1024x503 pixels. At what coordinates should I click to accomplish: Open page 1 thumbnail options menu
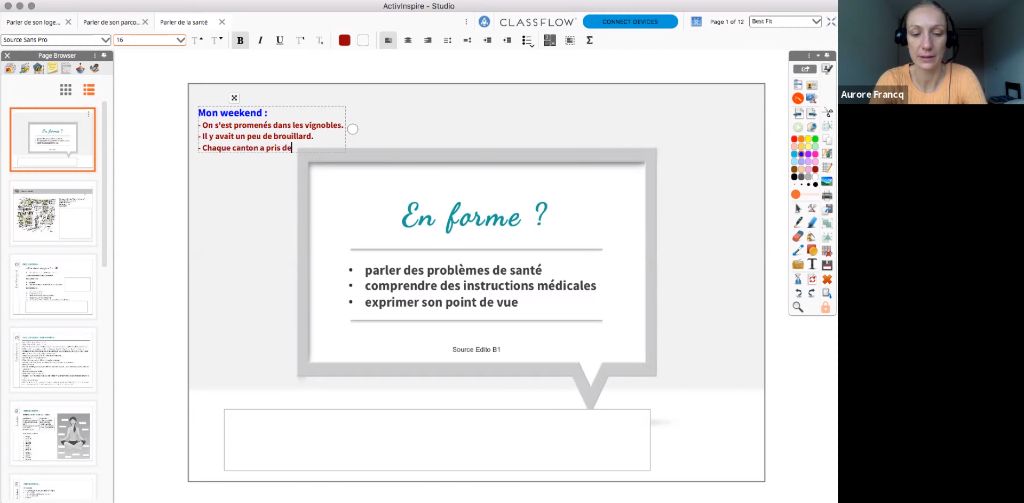[89, 114]
